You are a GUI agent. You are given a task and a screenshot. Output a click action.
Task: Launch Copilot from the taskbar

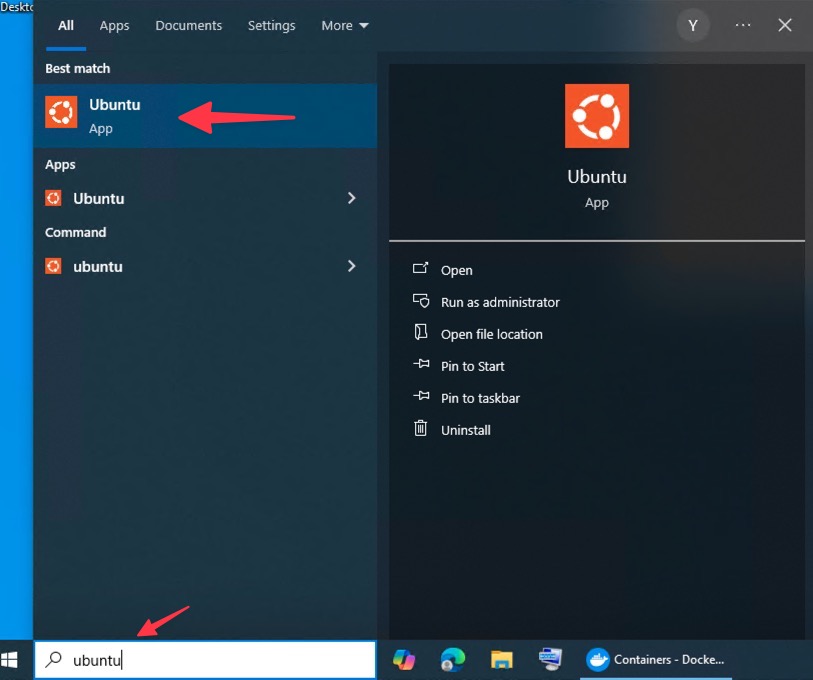404,660
